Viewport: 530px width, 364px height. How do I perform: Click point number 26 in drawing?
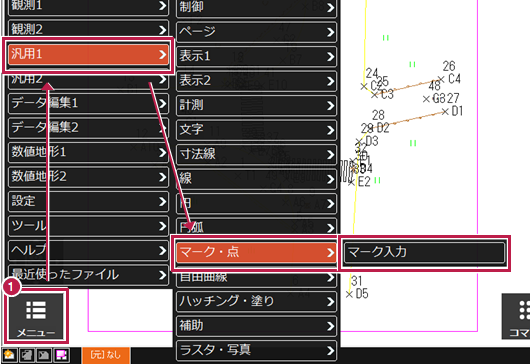coord(449,66)
